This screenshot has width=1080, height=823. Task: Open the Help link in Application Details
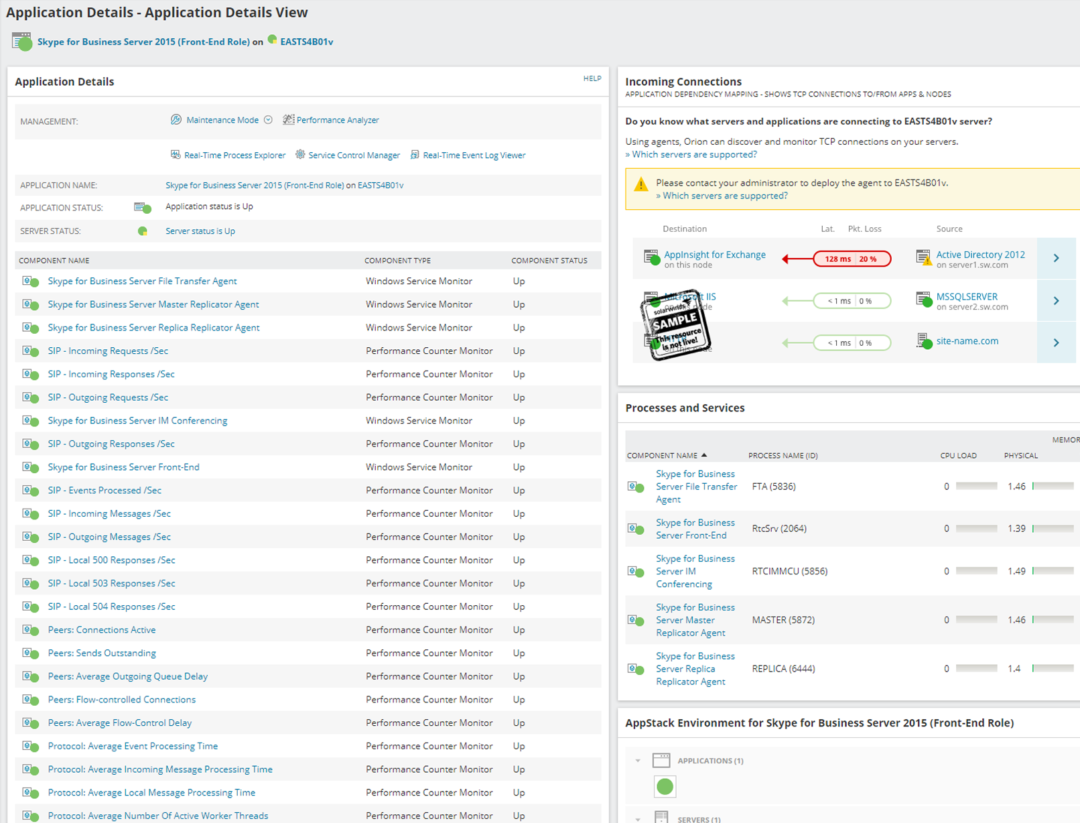click(x=592, y=79)
